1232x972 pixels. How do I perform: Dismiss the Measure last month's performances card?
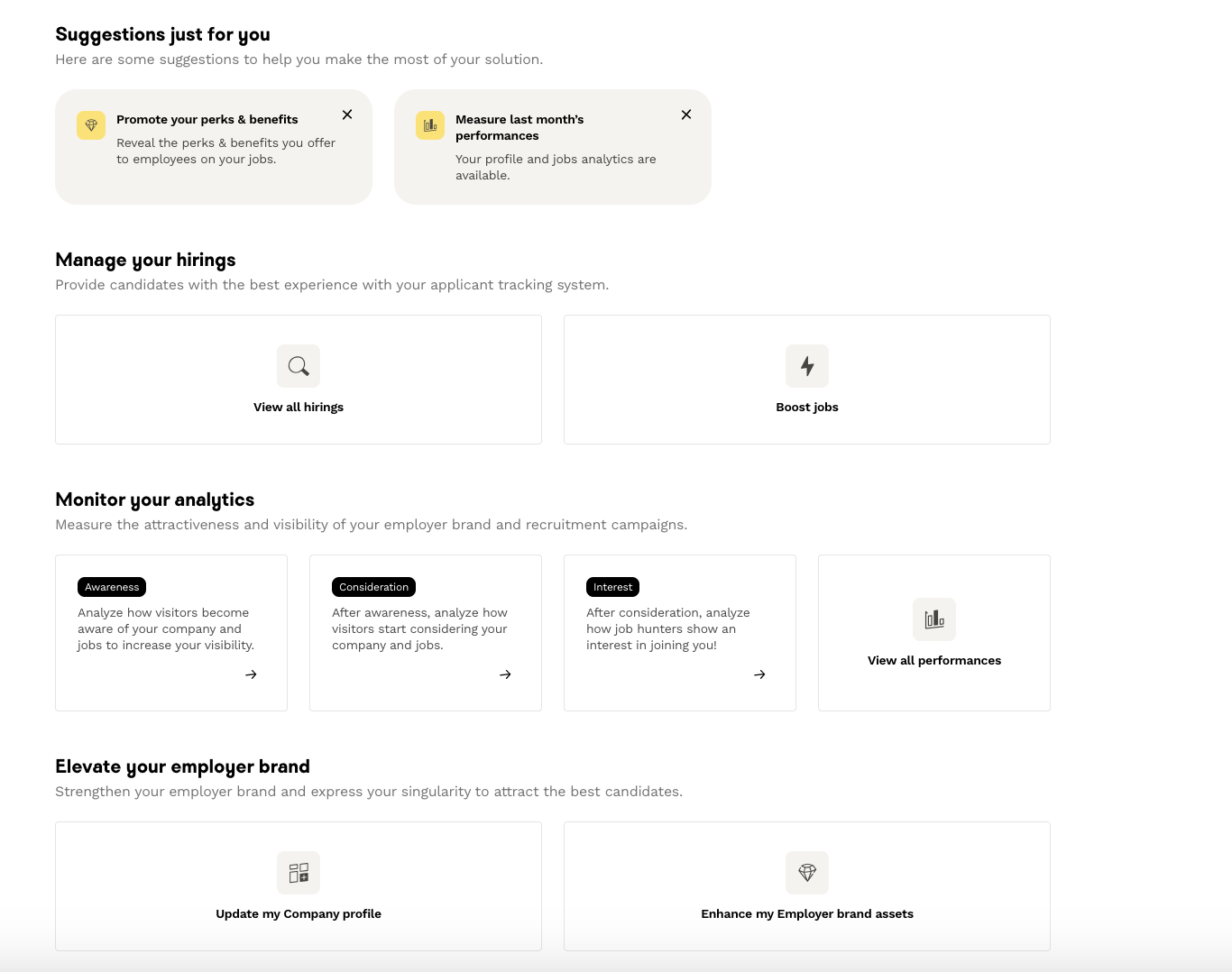click(x=686, y=115)
